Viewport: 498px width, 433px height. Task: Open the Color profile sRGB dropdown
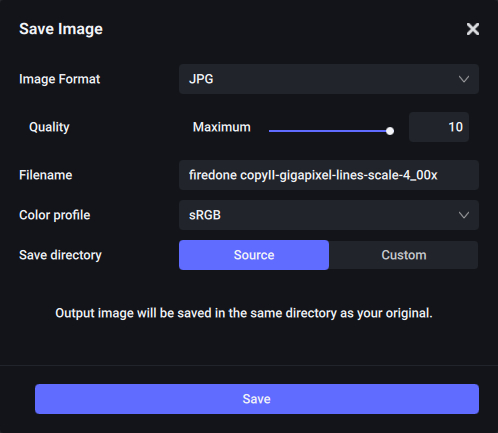click(329, 215)
